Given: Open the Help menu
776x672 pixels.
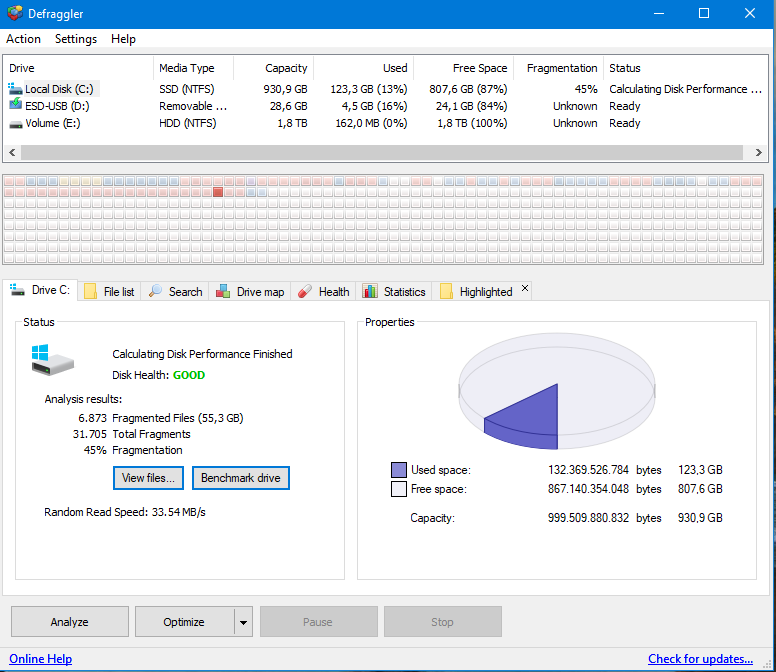Looking at the screenshot, I should coord(123,39).
